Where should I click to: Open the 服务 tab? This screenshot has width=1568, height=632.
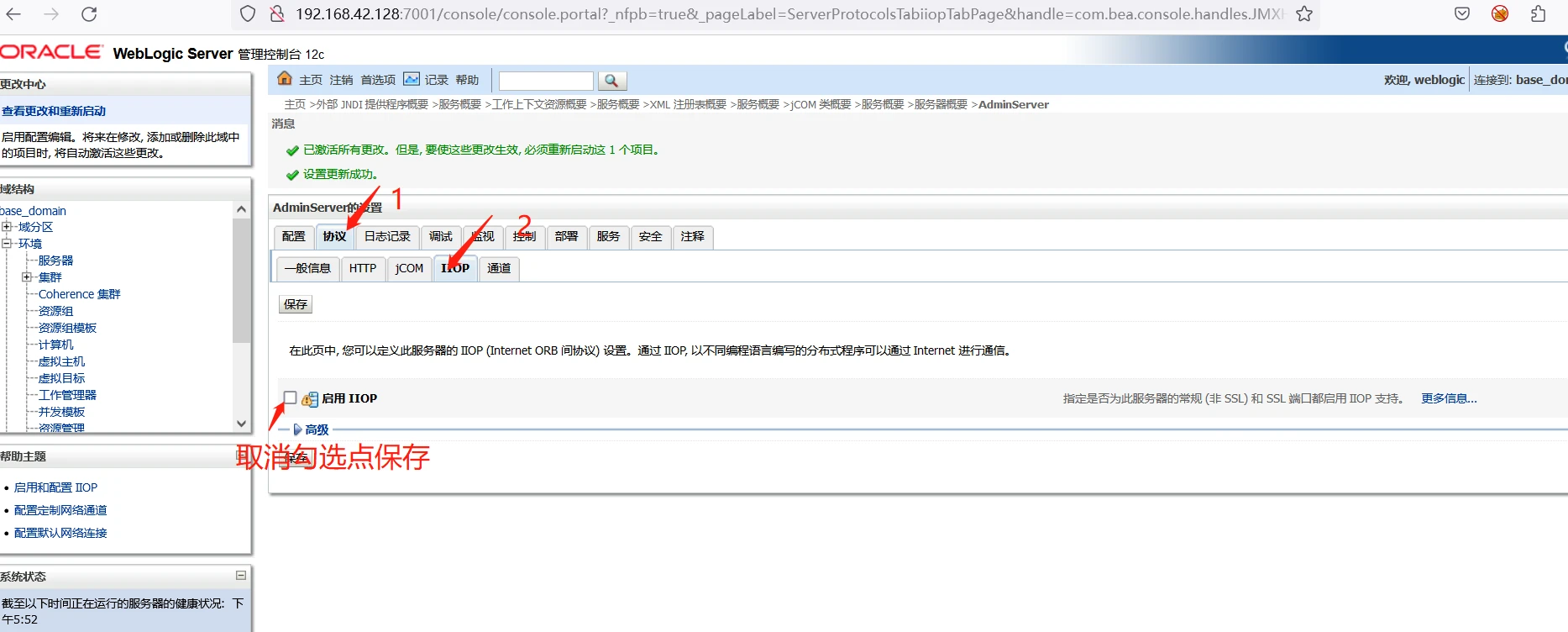click(609, 237)
